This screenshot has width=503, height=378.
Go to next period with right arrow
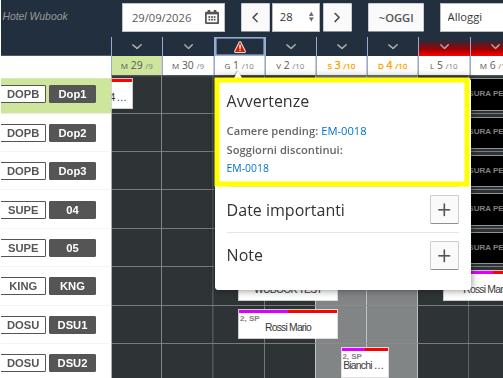click(x=337, y=17)
